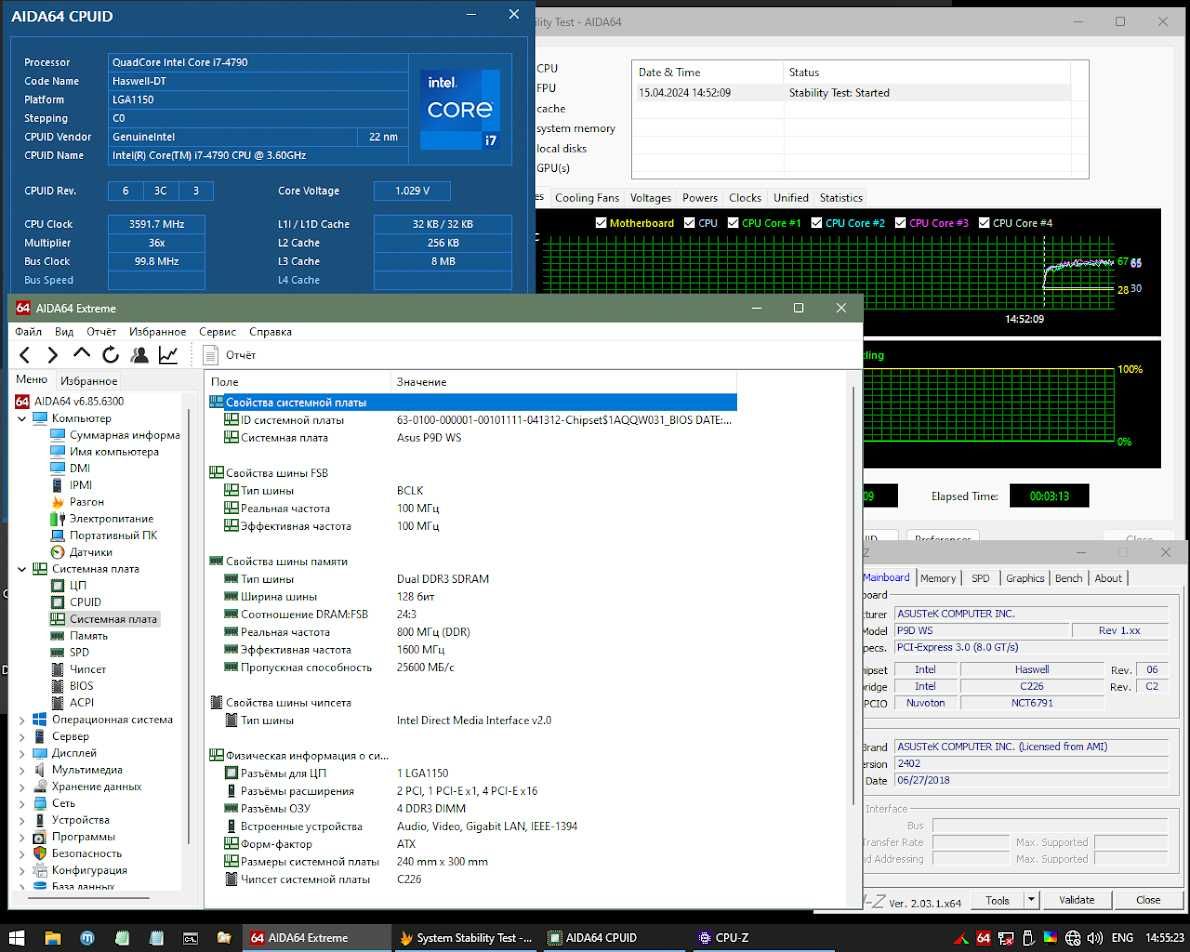The width and height of the screenshot is (1190, 952).
Task: Select the DMI tree item
Action: point(80,468)
